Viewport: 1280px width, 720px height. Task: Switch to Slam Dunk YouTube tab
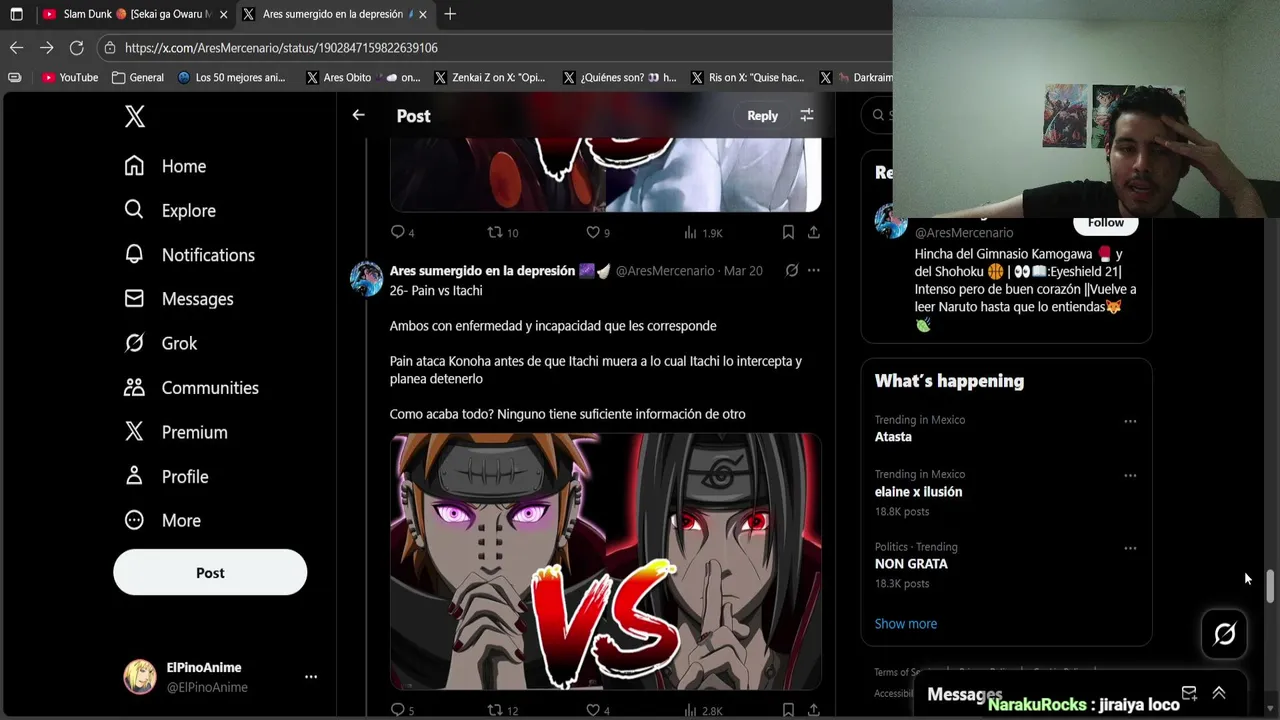coord(135,14)
